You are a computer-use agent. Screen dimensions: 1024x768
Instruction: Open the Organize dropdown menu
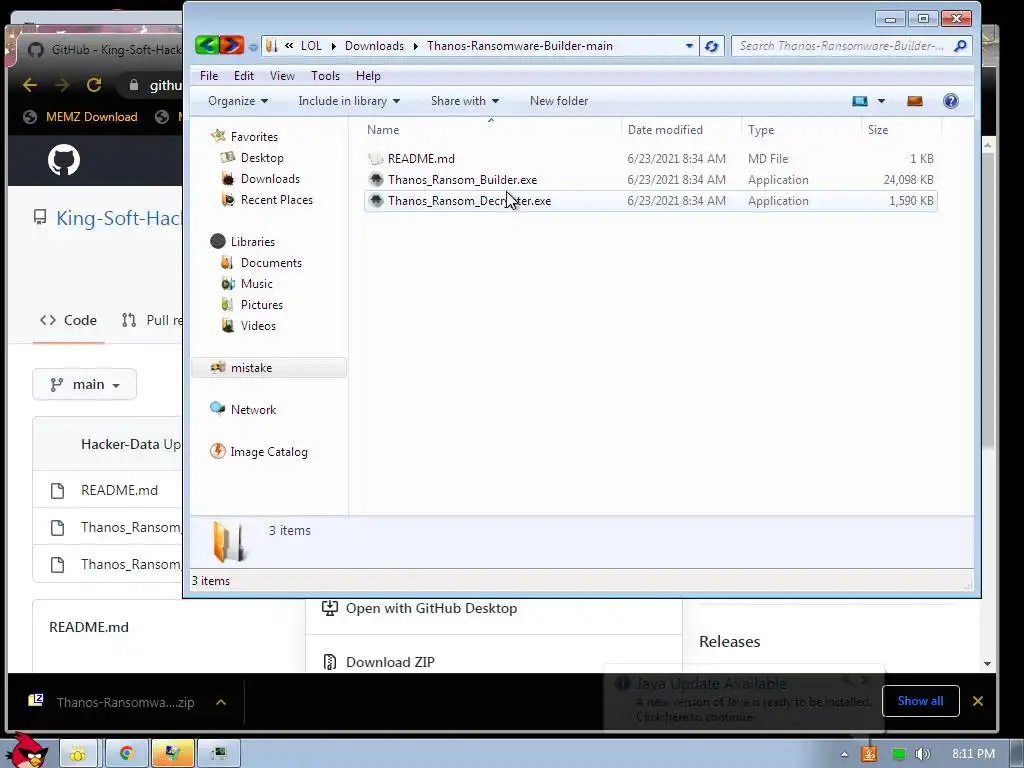238,101
